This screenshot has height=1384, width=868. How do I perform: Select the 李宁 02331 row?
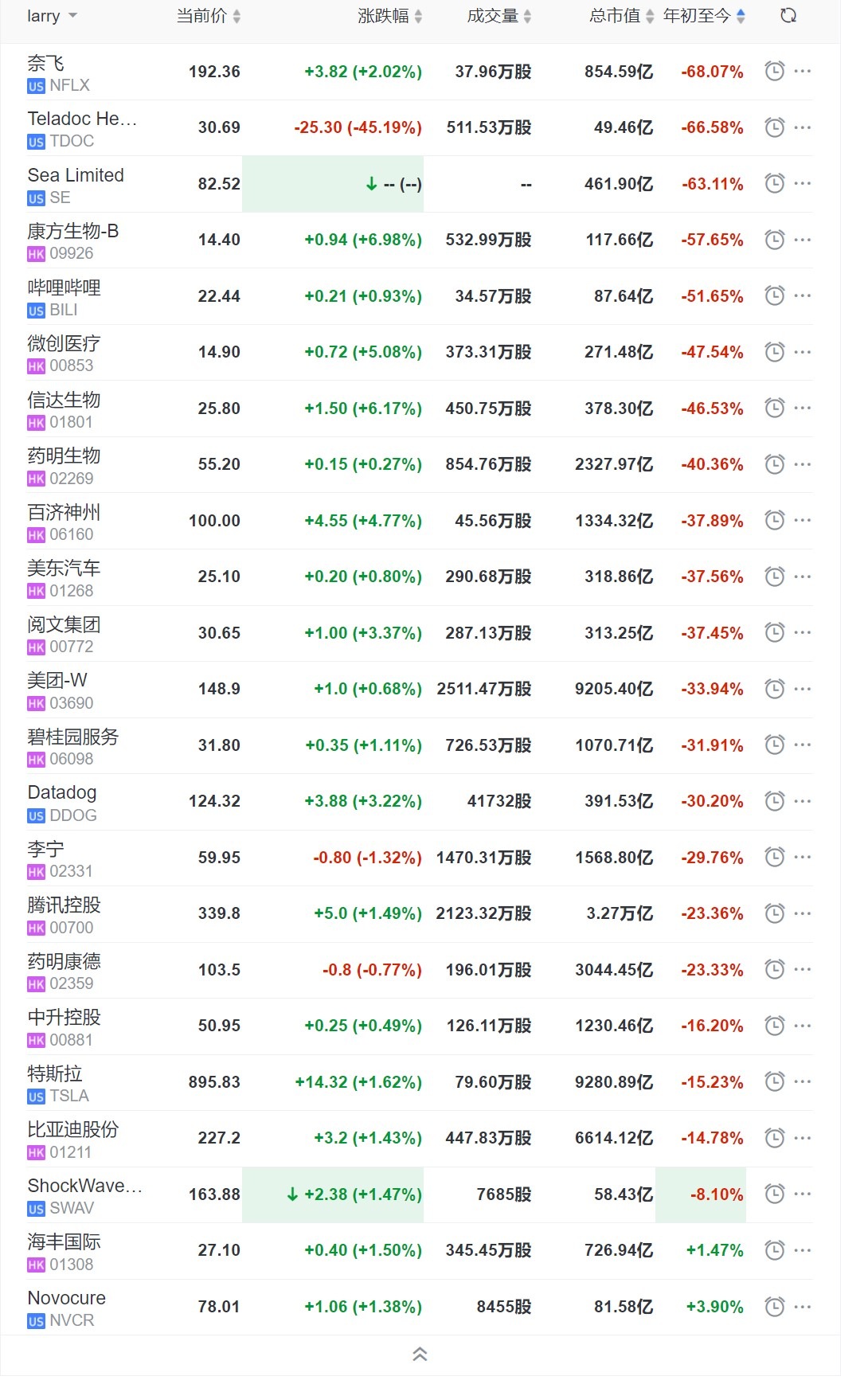pyautogui.click(x=46, y=858)
